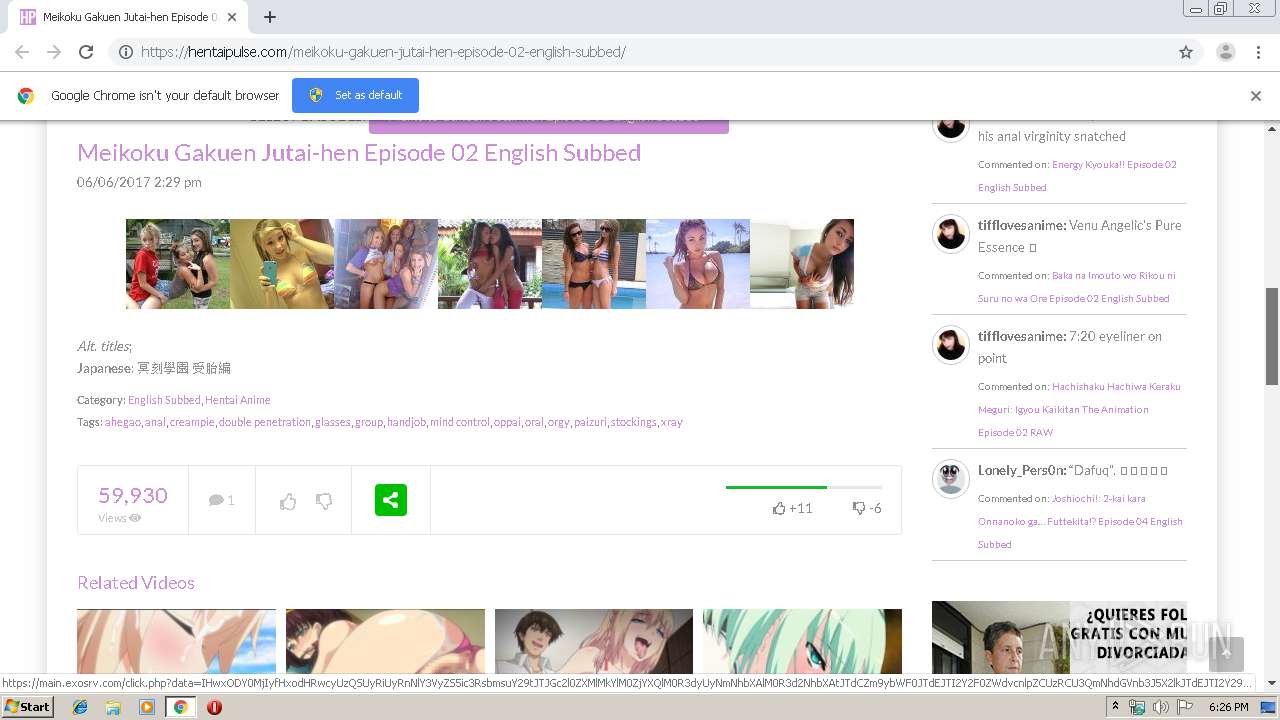The width and height of the screenshot is (1280, 720).
Task: Click the Set as default button
Action: (355, 95)
